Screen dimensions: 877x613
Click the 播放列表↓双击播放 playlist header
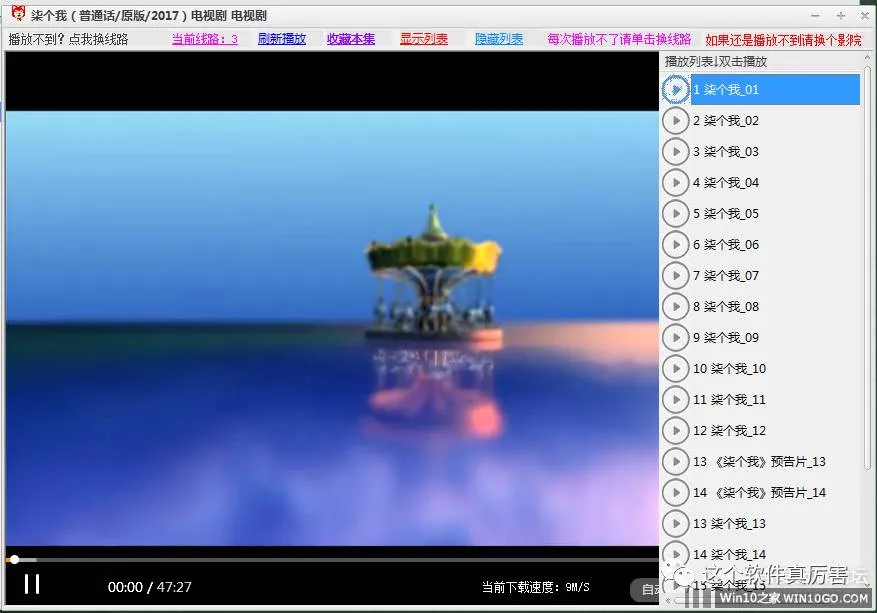coord(715,62)
